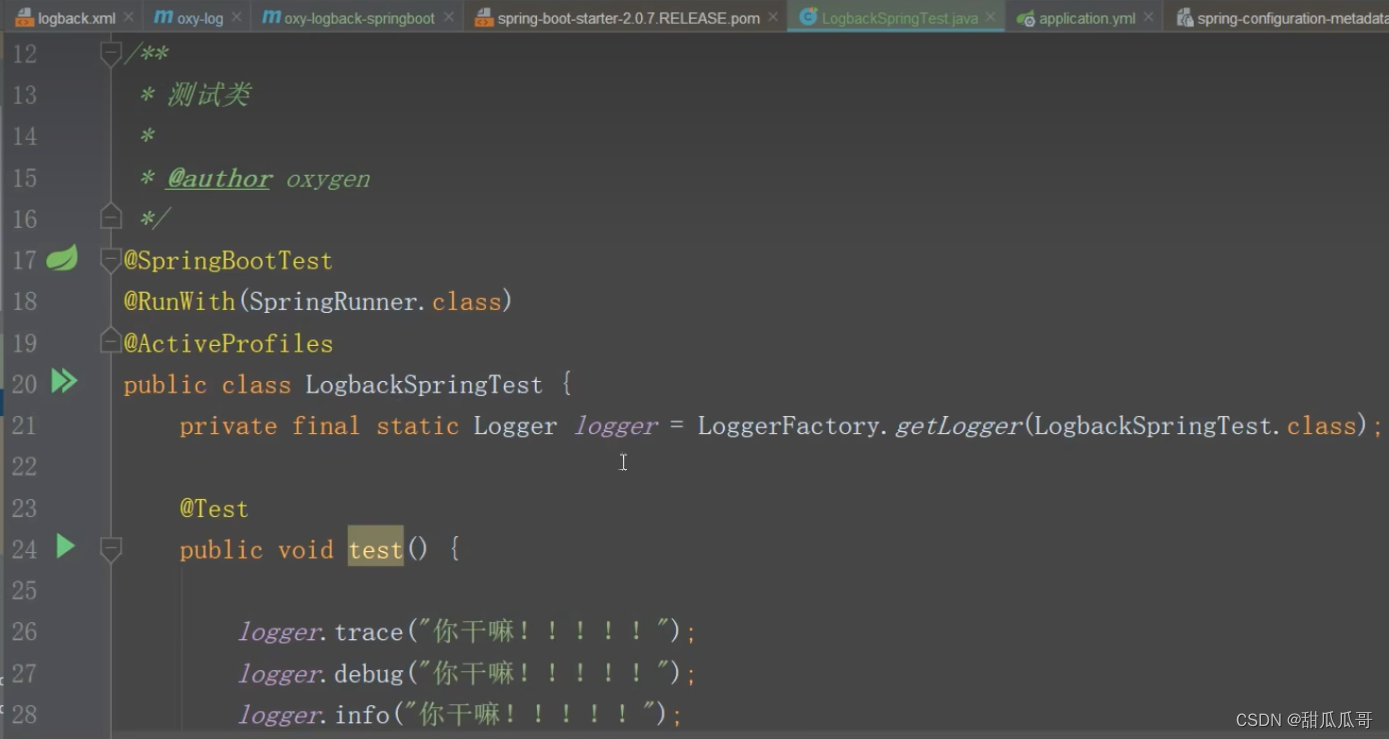Click the Spring bean leaf gutter icon
This screenshot has height=739, width=1389.
(62, 259)
